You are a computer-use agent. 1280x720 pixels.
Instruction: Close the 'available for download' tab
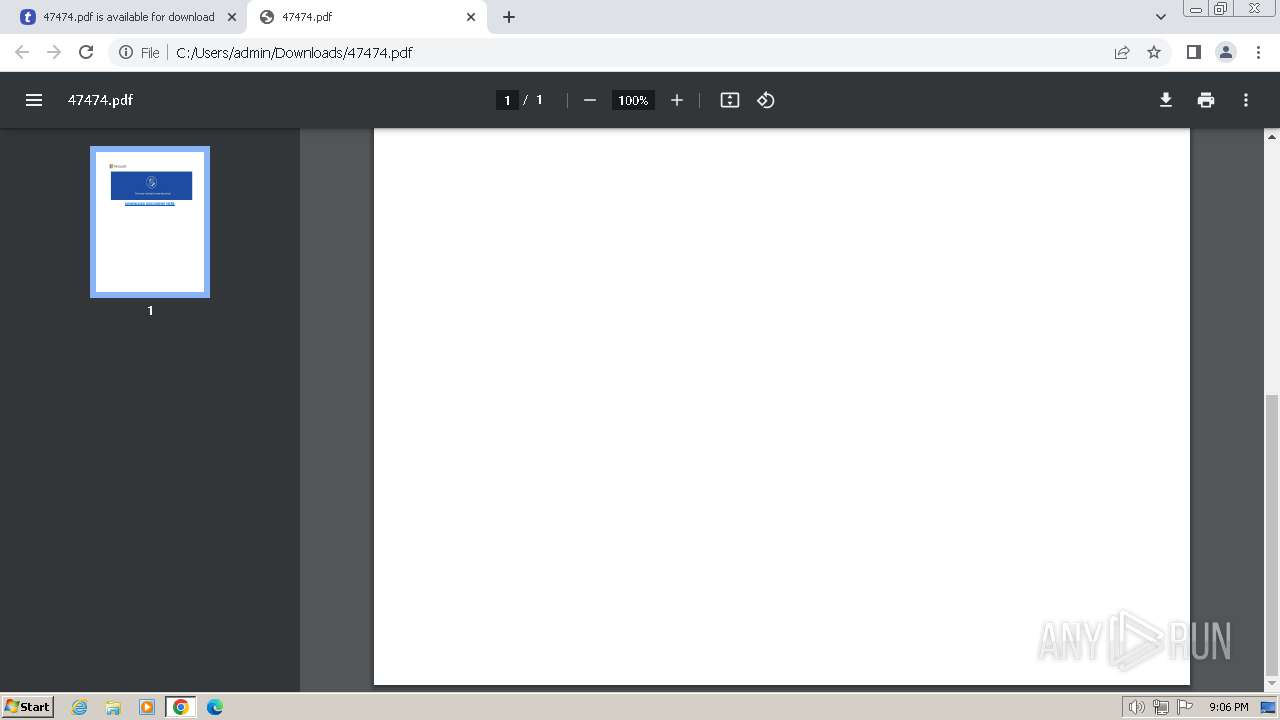click(232, 17)
